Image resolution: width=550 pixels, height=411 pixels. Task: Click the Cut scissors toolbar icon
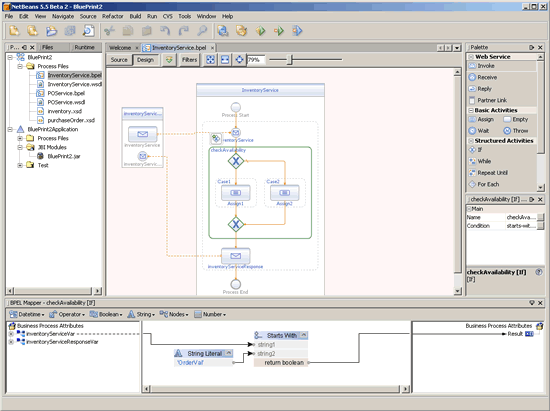[109, 31]
